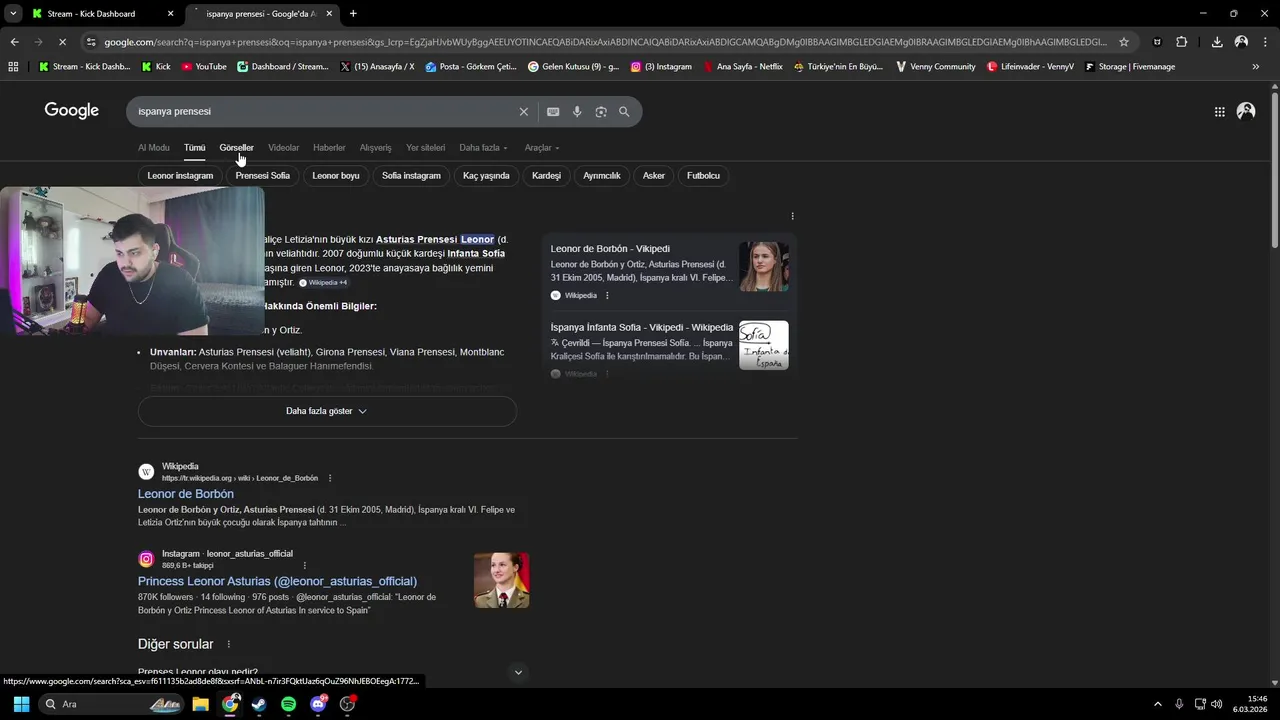Open Steam from the taskbar
The width and height of the screenshot is (1280, 720).
click(259, 704)
